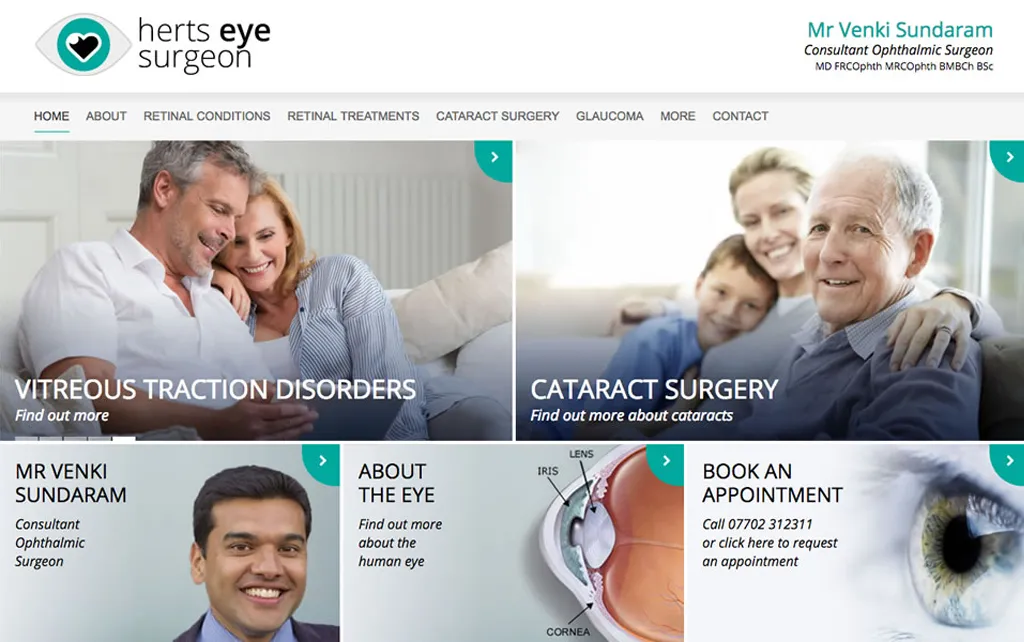Click arrow icon on Cataract Surgery banner
The height and width of the screenshot is (642, 1024).
coord(1009,157)
